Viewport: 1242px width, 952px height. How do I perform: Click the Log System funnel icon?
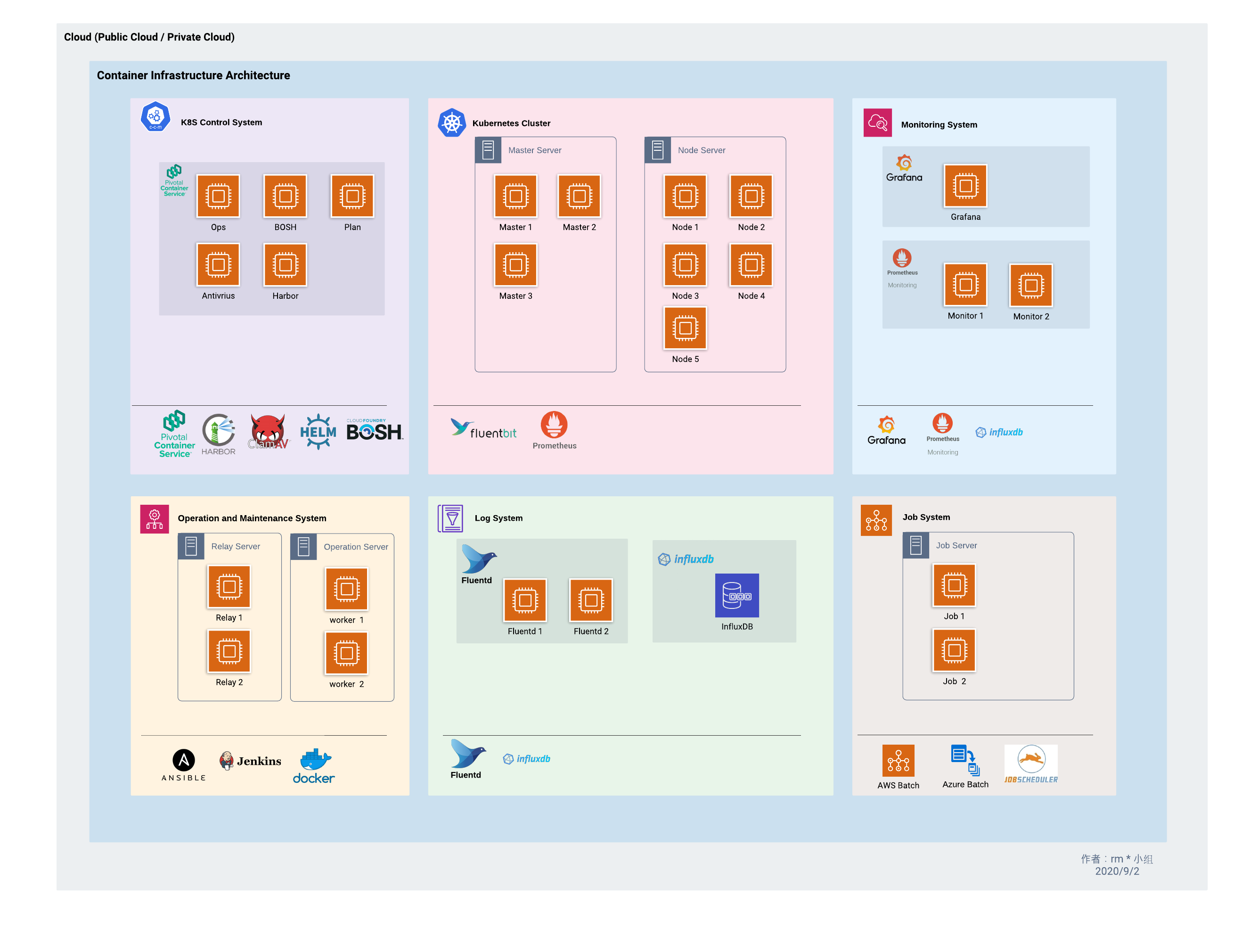(450, 518)
